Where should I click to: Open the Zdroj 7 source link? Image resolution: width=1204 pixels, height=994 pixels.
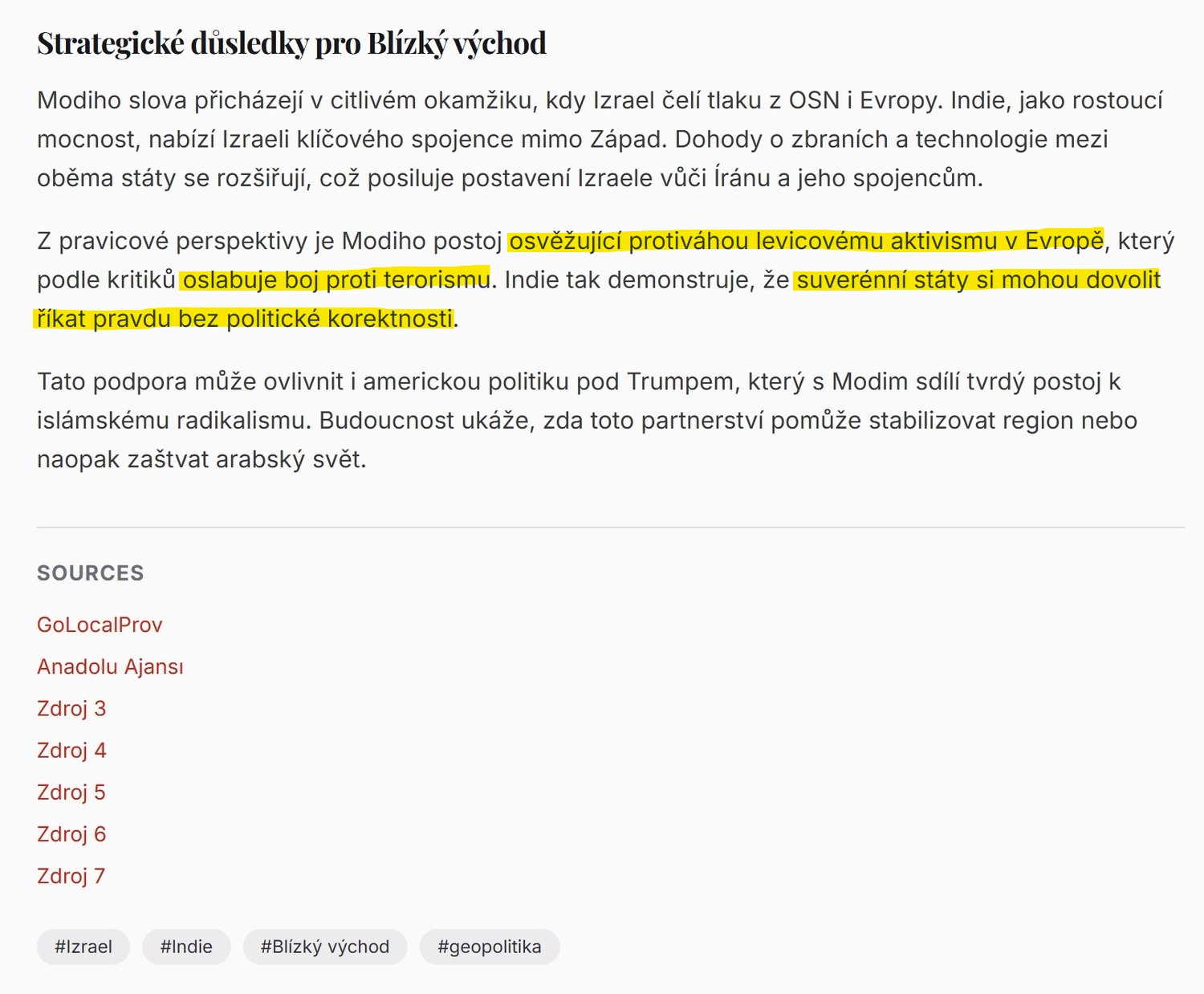point(71,875)
